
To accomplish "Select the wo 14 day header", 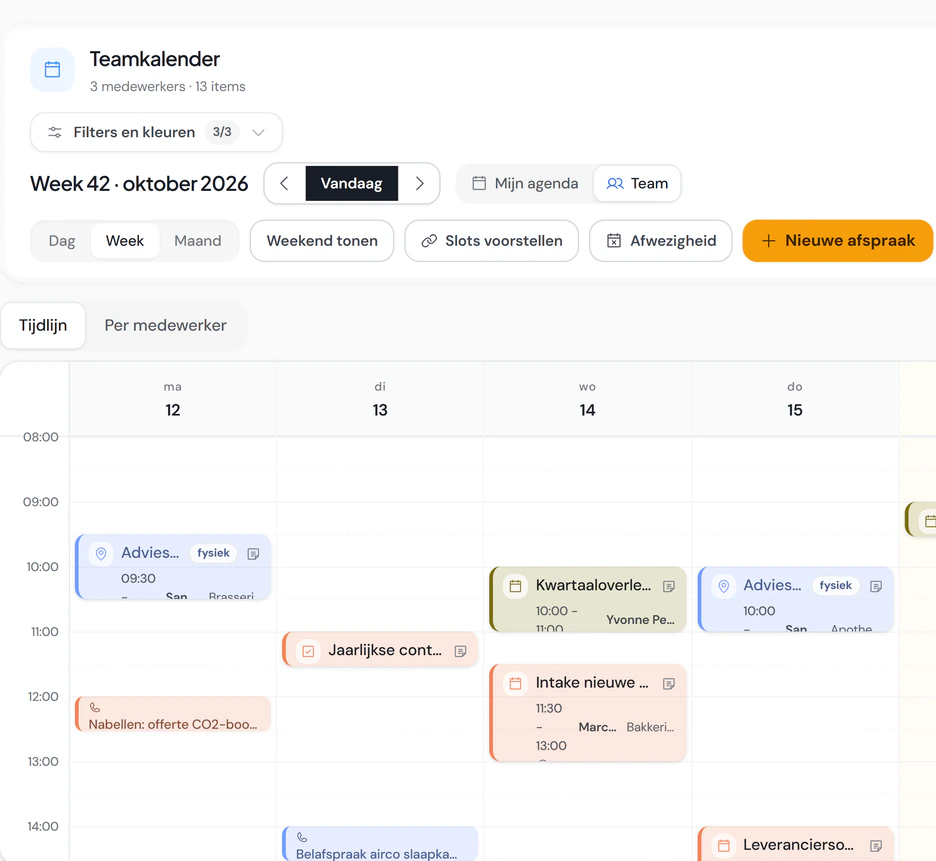I will tap(587, 399).
